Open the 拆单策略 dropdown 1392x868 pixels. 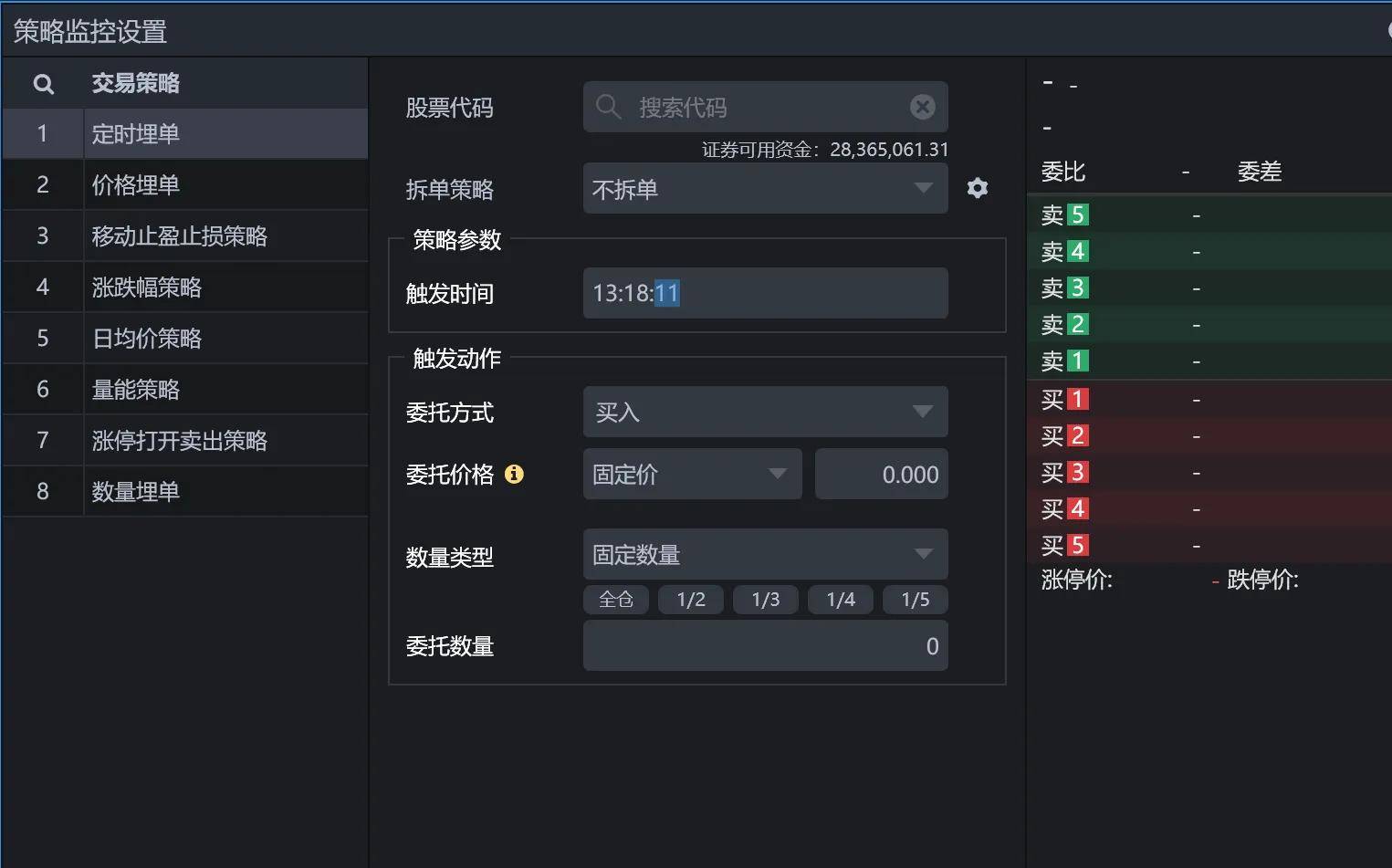tap(765, 188)
